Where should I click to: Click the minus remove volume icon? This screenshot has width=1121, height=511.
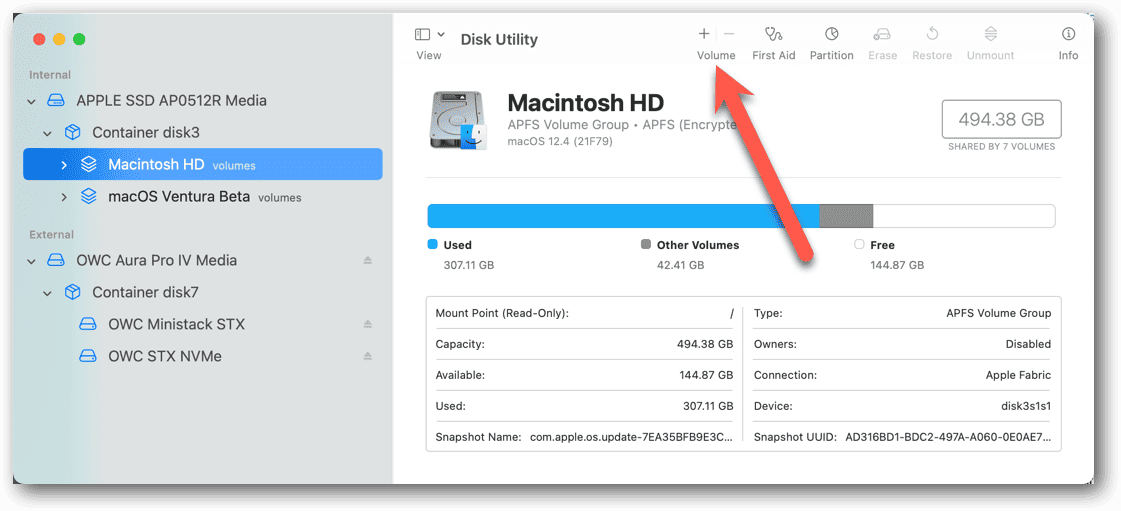[729, 34]
